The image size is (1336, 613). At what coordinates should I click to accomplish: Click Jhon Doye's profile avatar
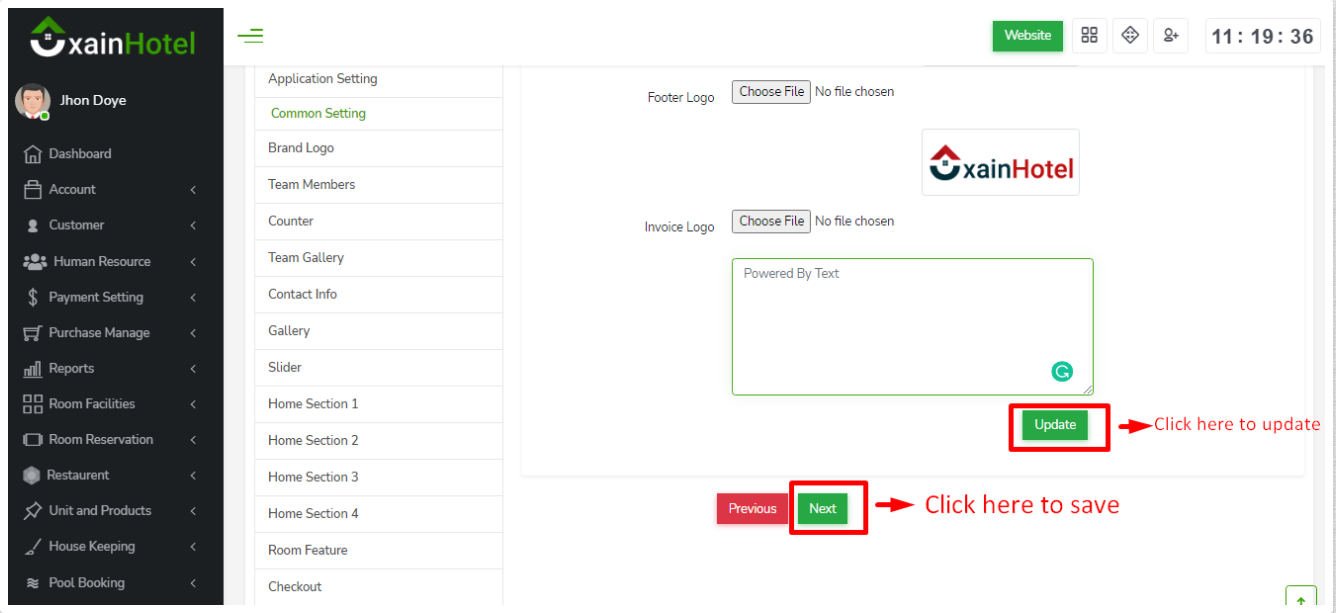point(33,101)
